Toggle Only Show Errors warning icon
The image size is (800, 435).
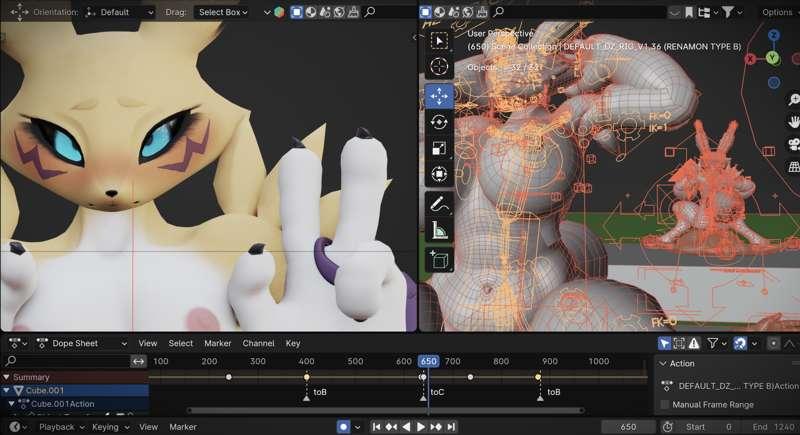[x=694, y=344]
